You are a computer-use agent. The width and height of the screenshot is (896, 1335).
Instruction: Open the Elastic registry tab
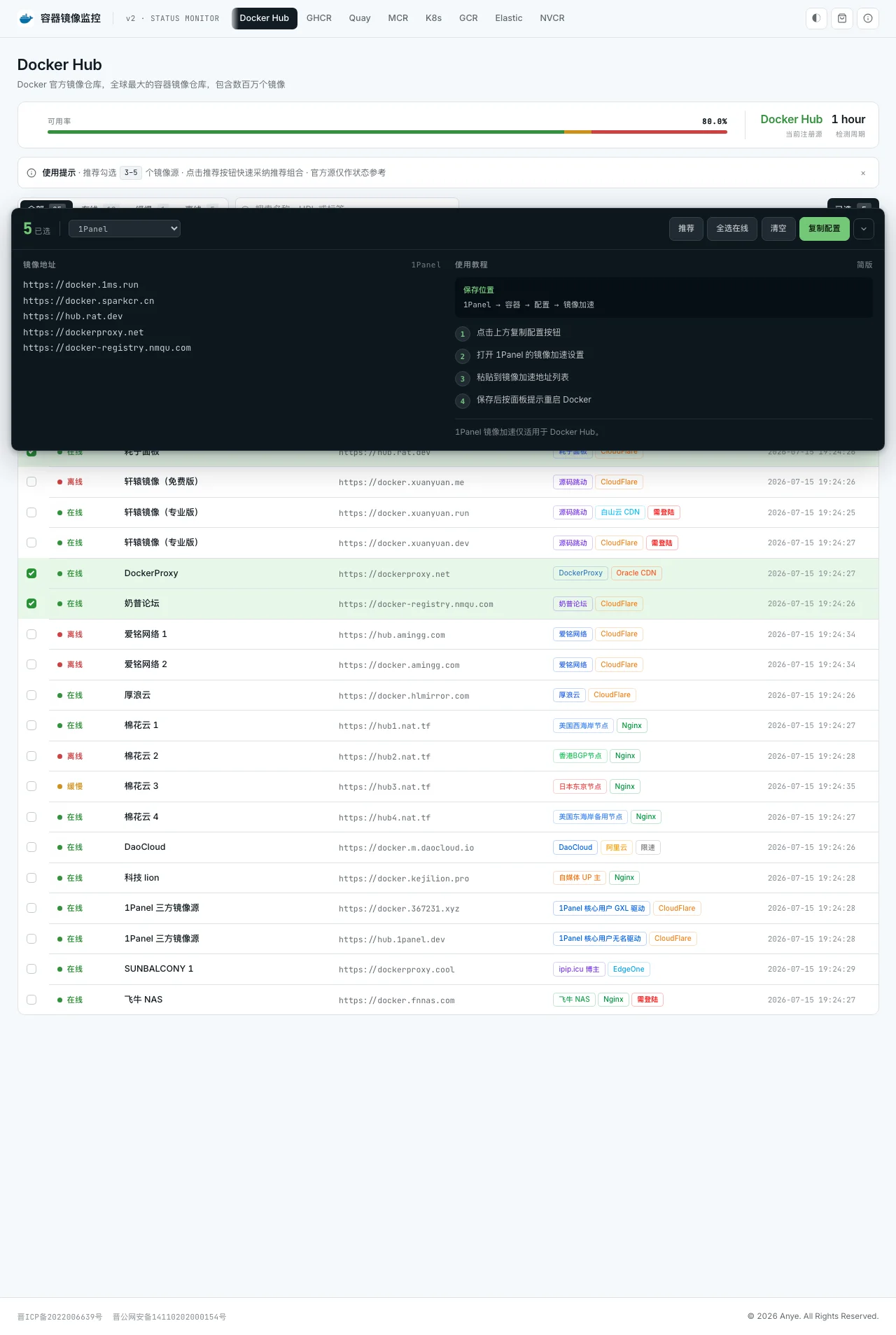(509, 18)
